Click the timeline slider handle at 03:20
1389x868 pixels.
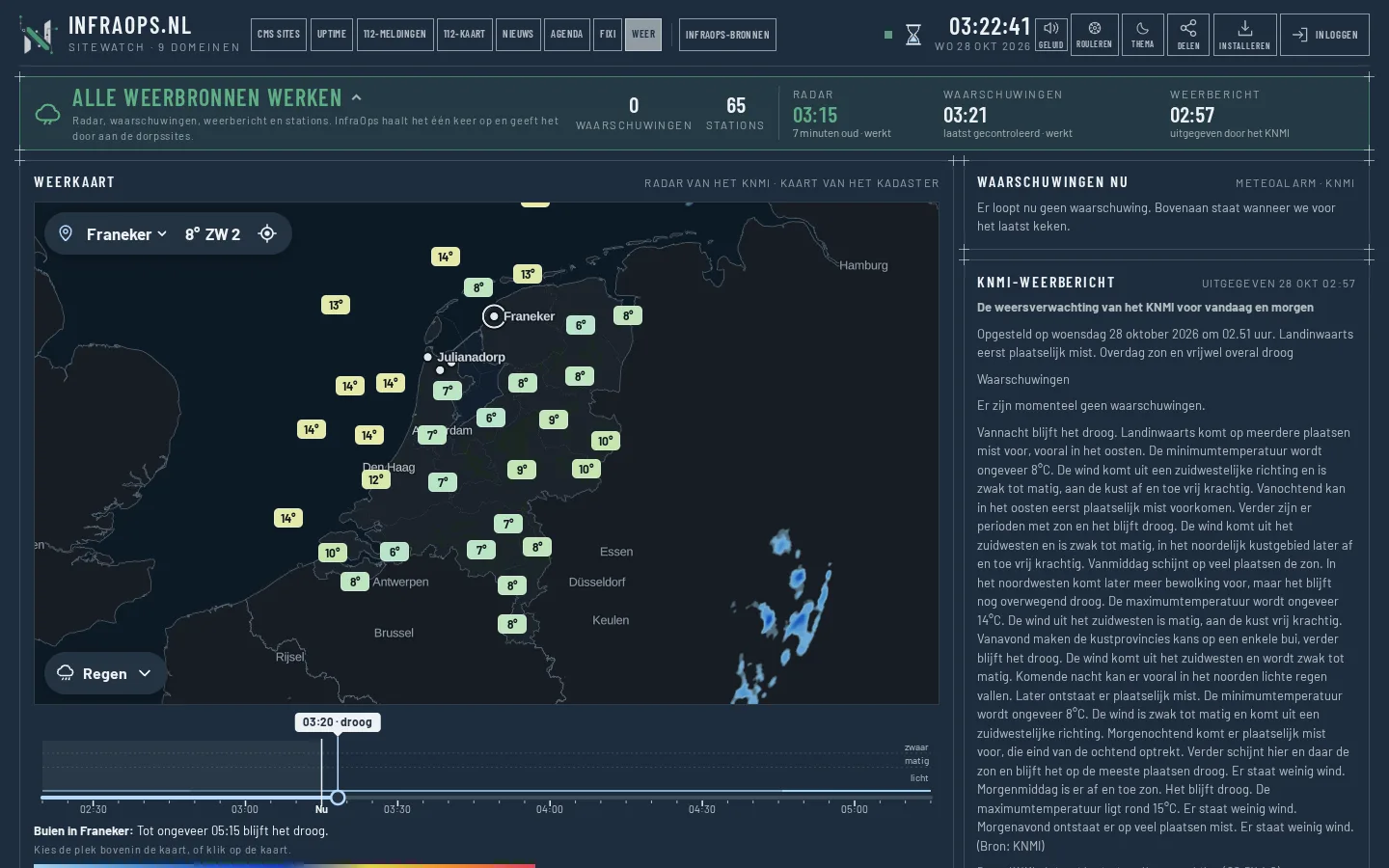coord(338,798)
